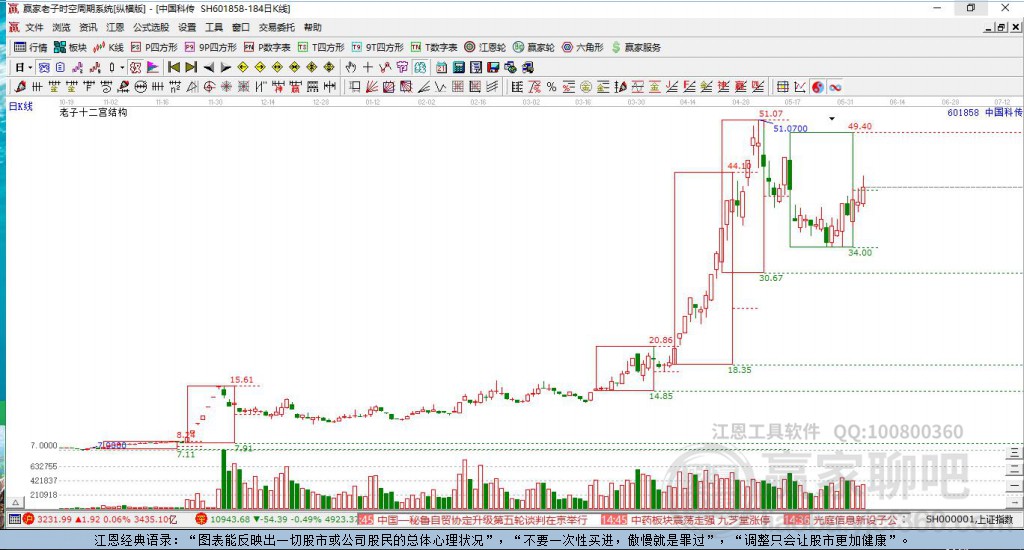
Task: Click the blue infinity symbol icon
Action: [x=835, y=86]
